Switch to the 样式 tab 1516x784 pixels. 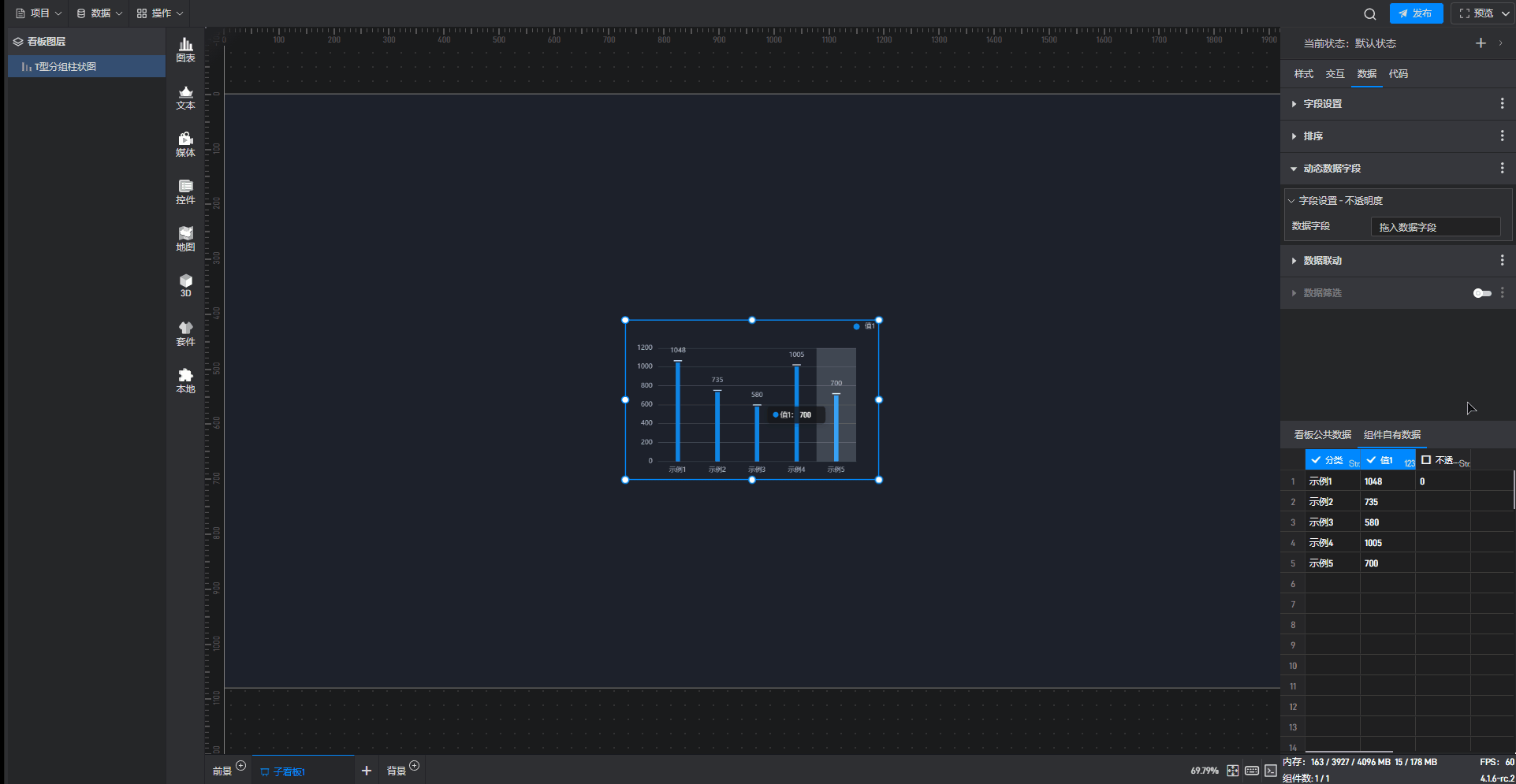(1303, 74)
